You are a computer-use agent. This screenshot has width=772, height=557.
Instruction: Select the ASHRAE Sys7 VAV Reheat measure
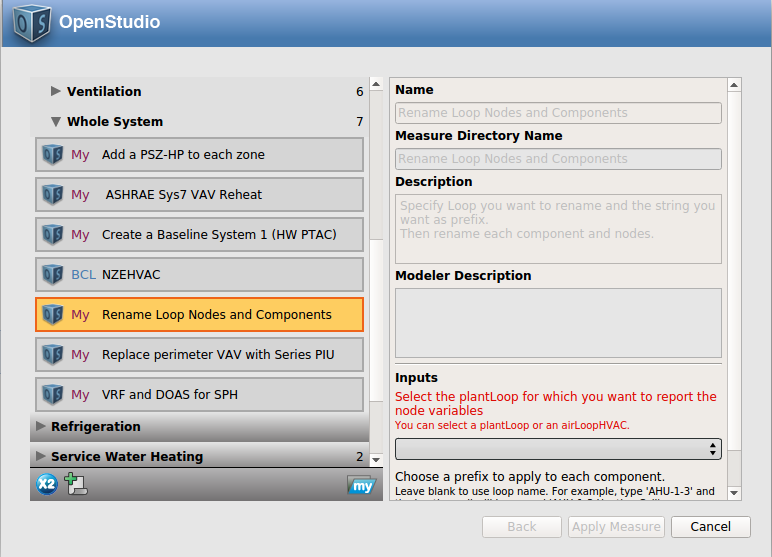coord(199,195)
